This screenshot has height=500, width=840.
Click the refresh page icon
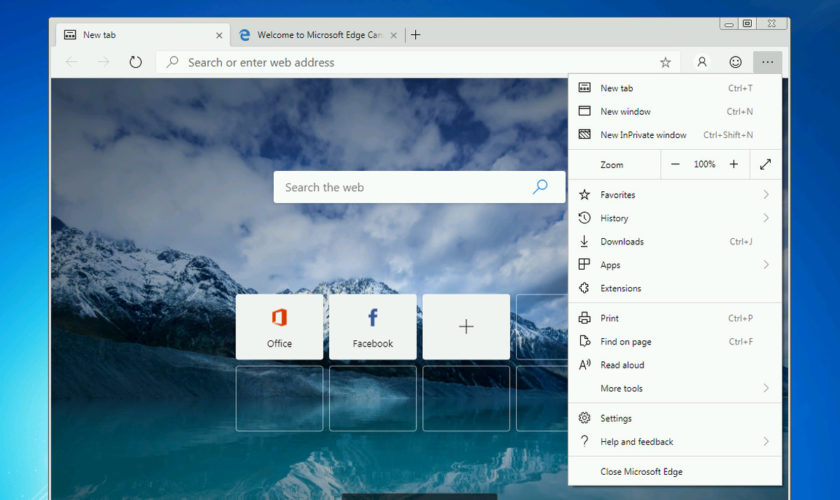(x=135, y=62)
